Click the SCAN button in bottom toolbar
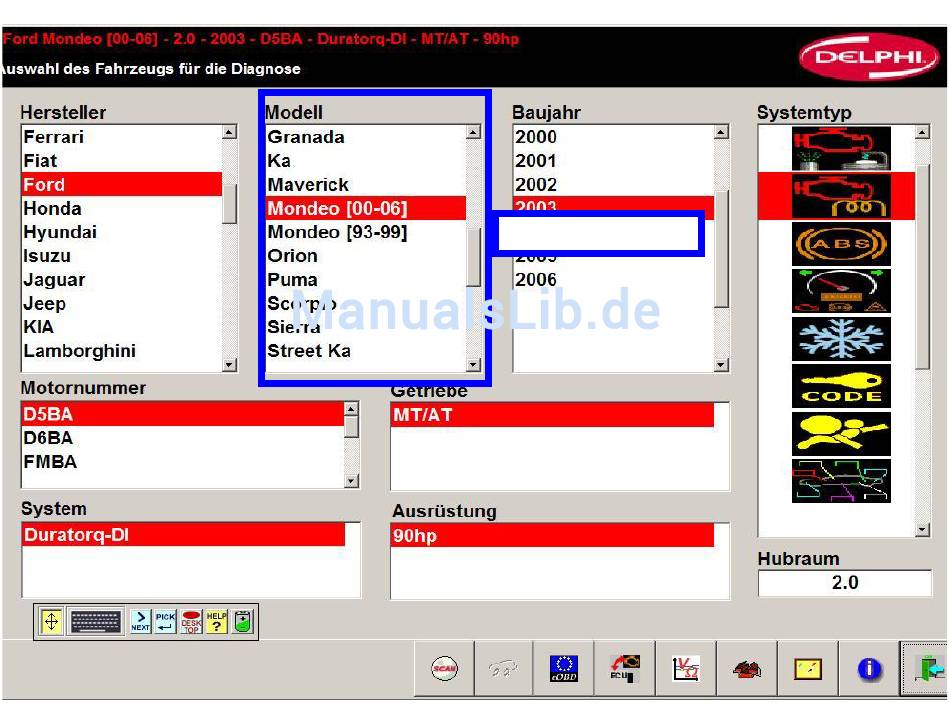Screen dimensions: 950x725 point(444,669)
